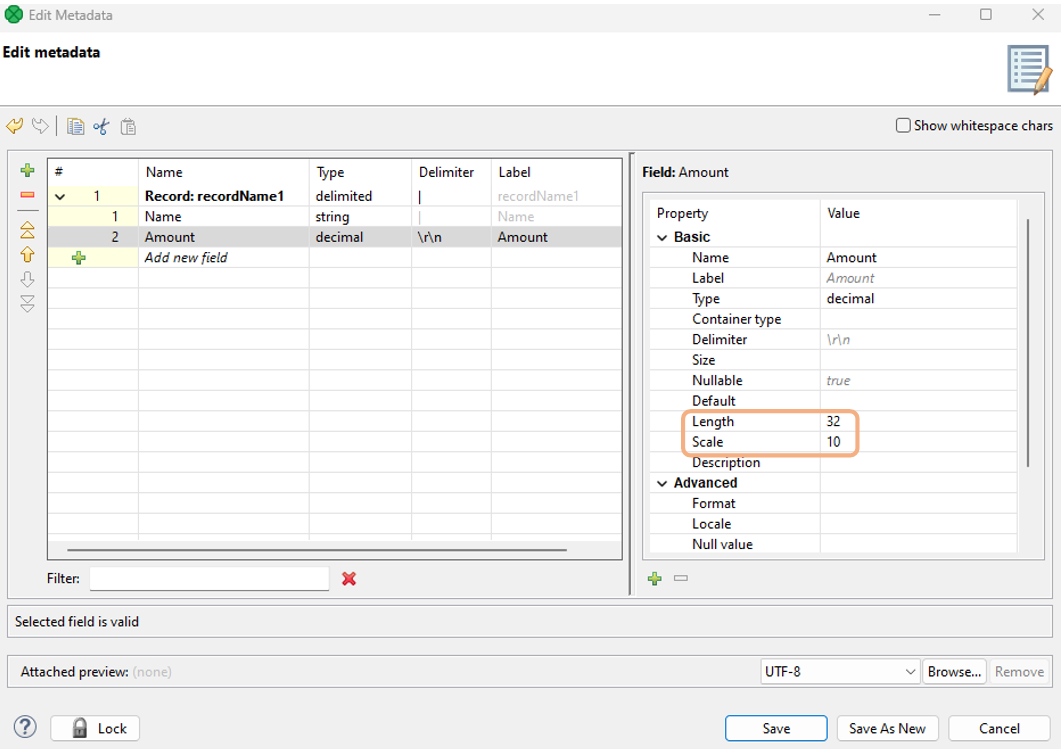Click the Save As New button

pos(887,728)
